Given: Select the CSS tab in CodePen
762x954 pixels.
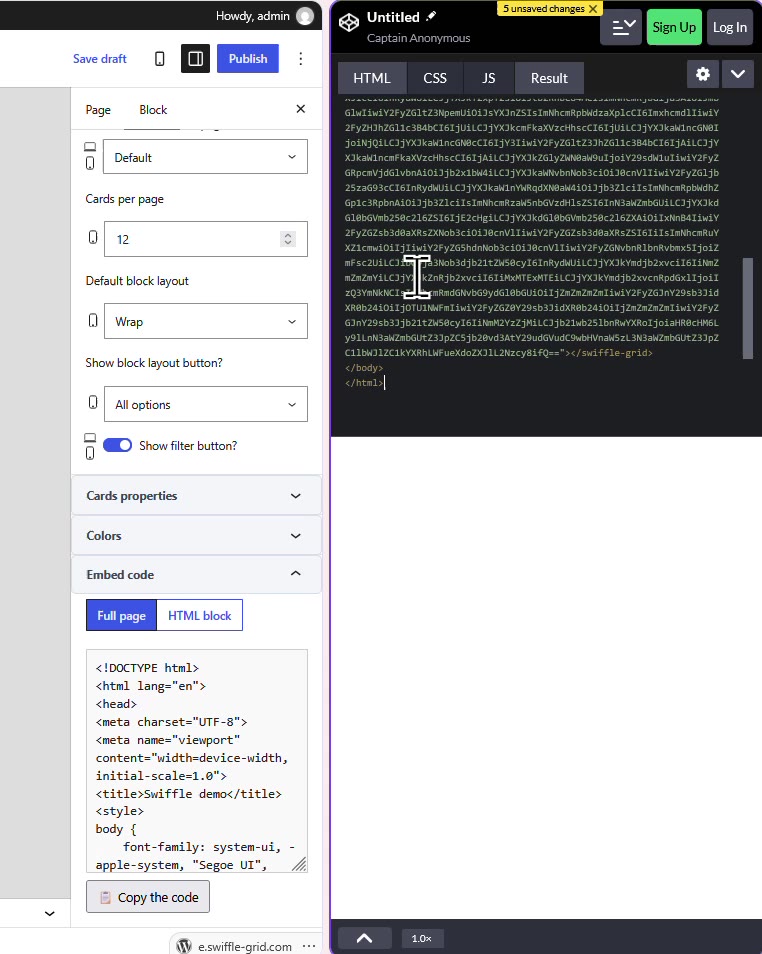Looking at the screenshot, I should pyautogui.click(x=435, y=78).
